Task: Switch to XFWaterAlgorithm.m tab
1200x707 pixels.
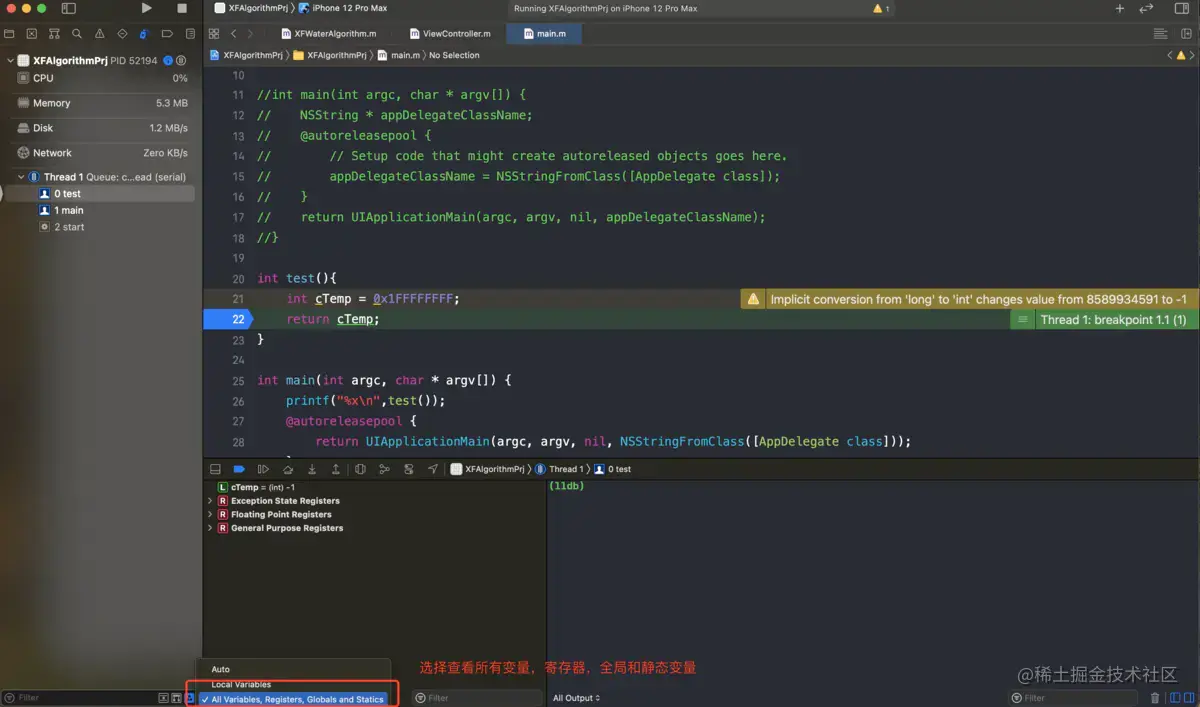Action: click(x=328, y=34)
